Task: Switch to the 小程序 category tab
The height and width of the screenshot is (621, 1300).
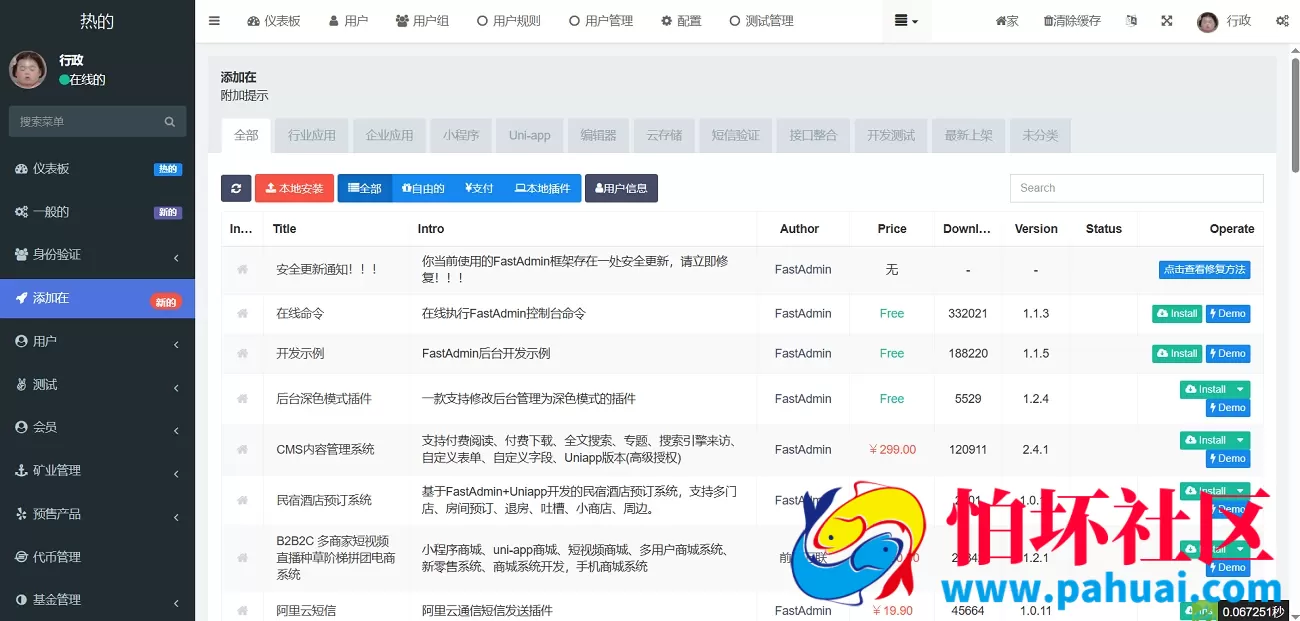Action: (x=461, y=135)
